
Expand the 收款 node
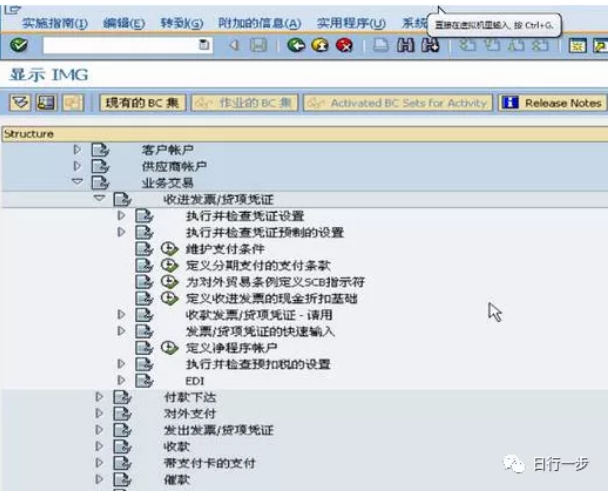99,446
